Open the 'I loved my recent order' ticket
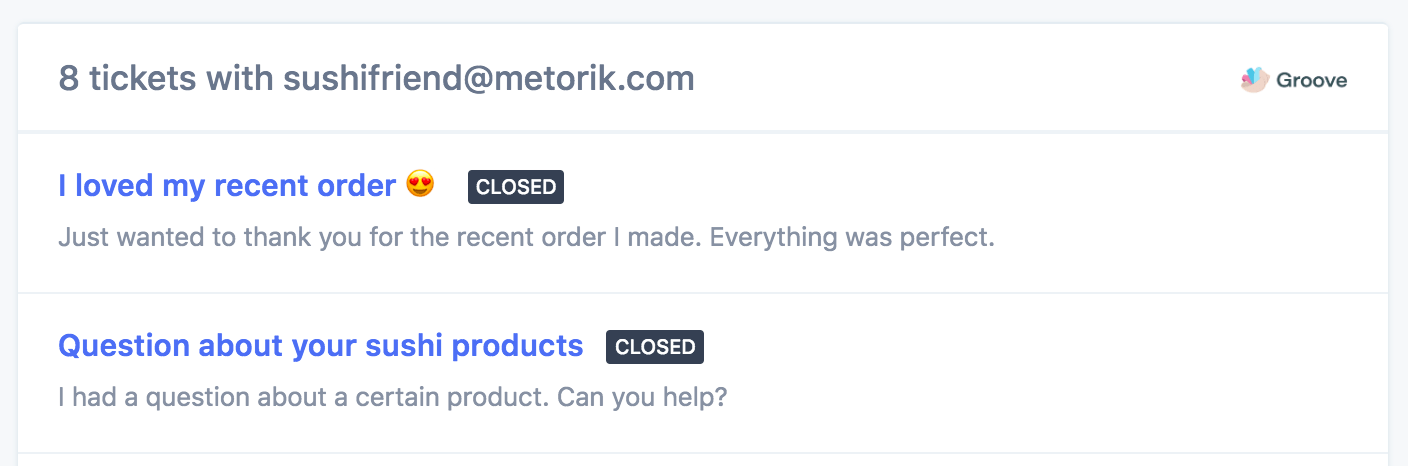Image resolution: width=1408 pixels, height=466 pixels. coord(227,186)
